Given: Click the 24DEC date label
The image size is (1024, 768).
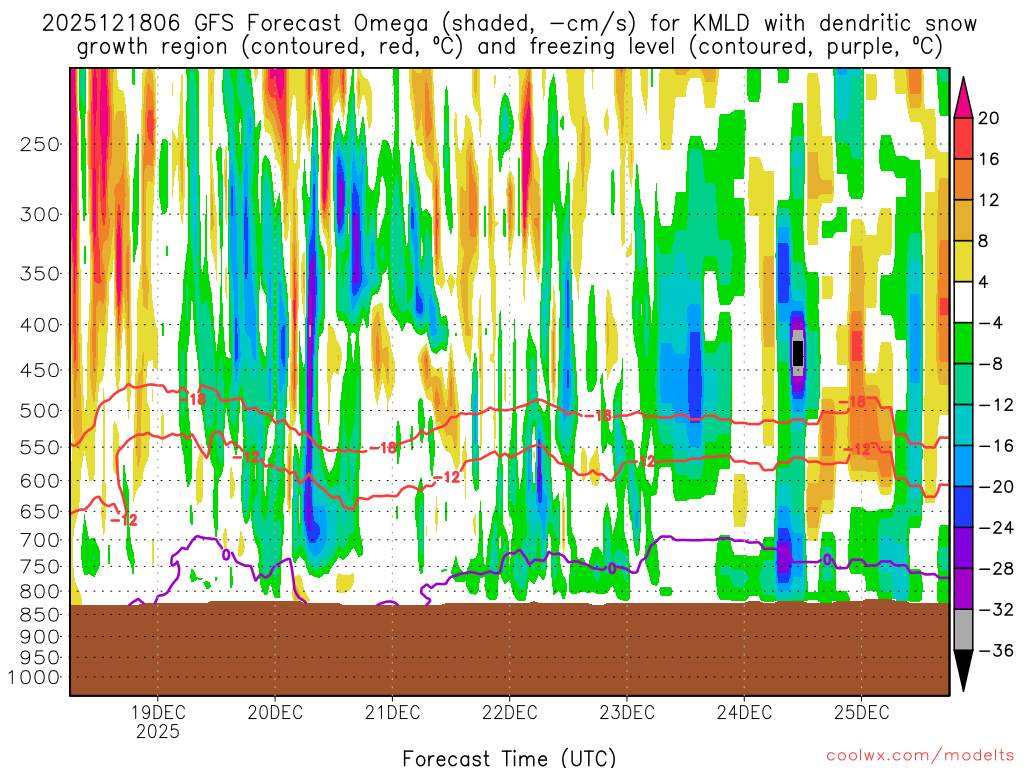Looking at the screenshot, I should 744,712.
